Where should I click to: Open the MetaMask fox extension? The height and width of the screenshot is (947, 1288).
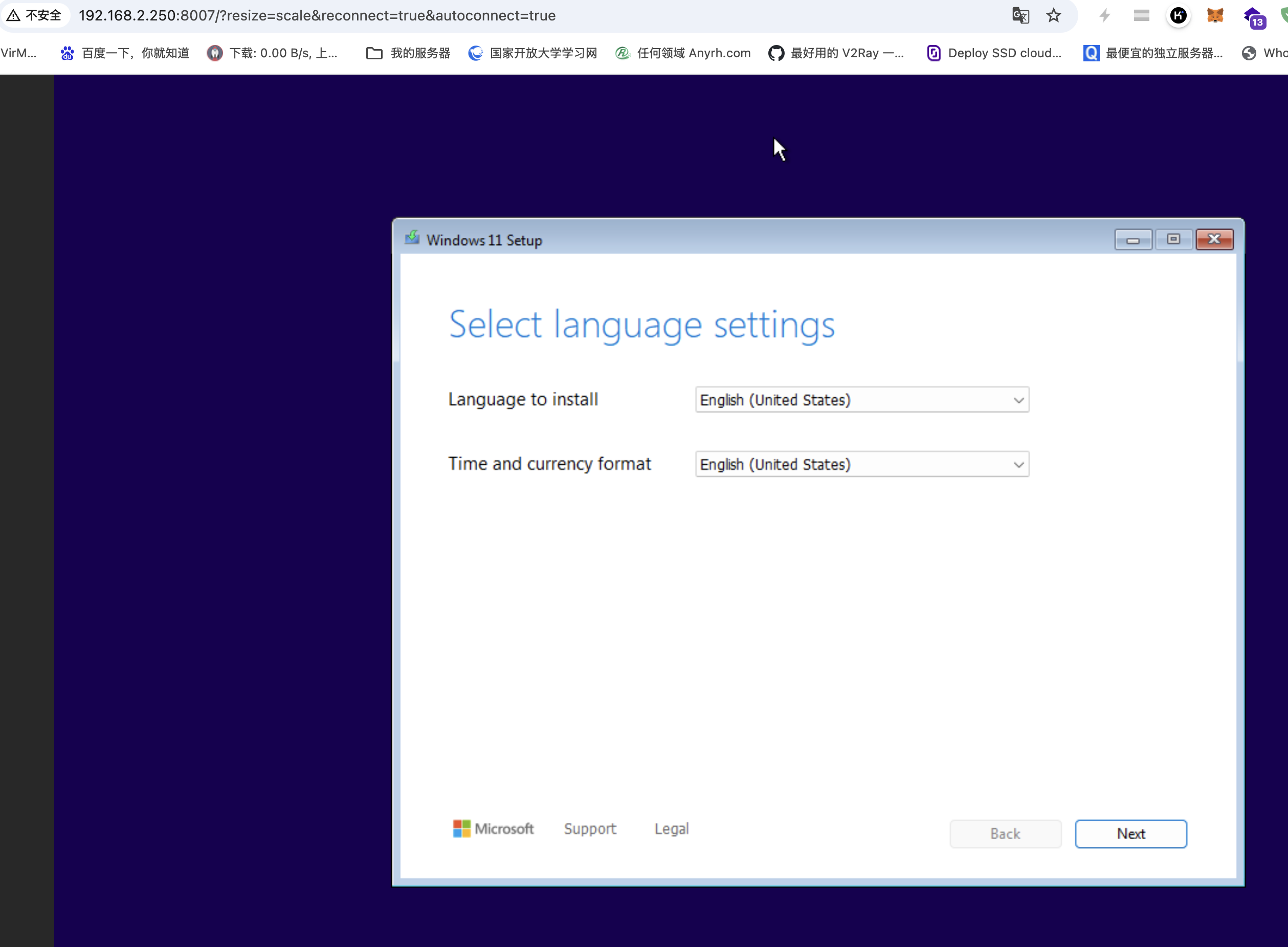click(x=1215, y=15)
